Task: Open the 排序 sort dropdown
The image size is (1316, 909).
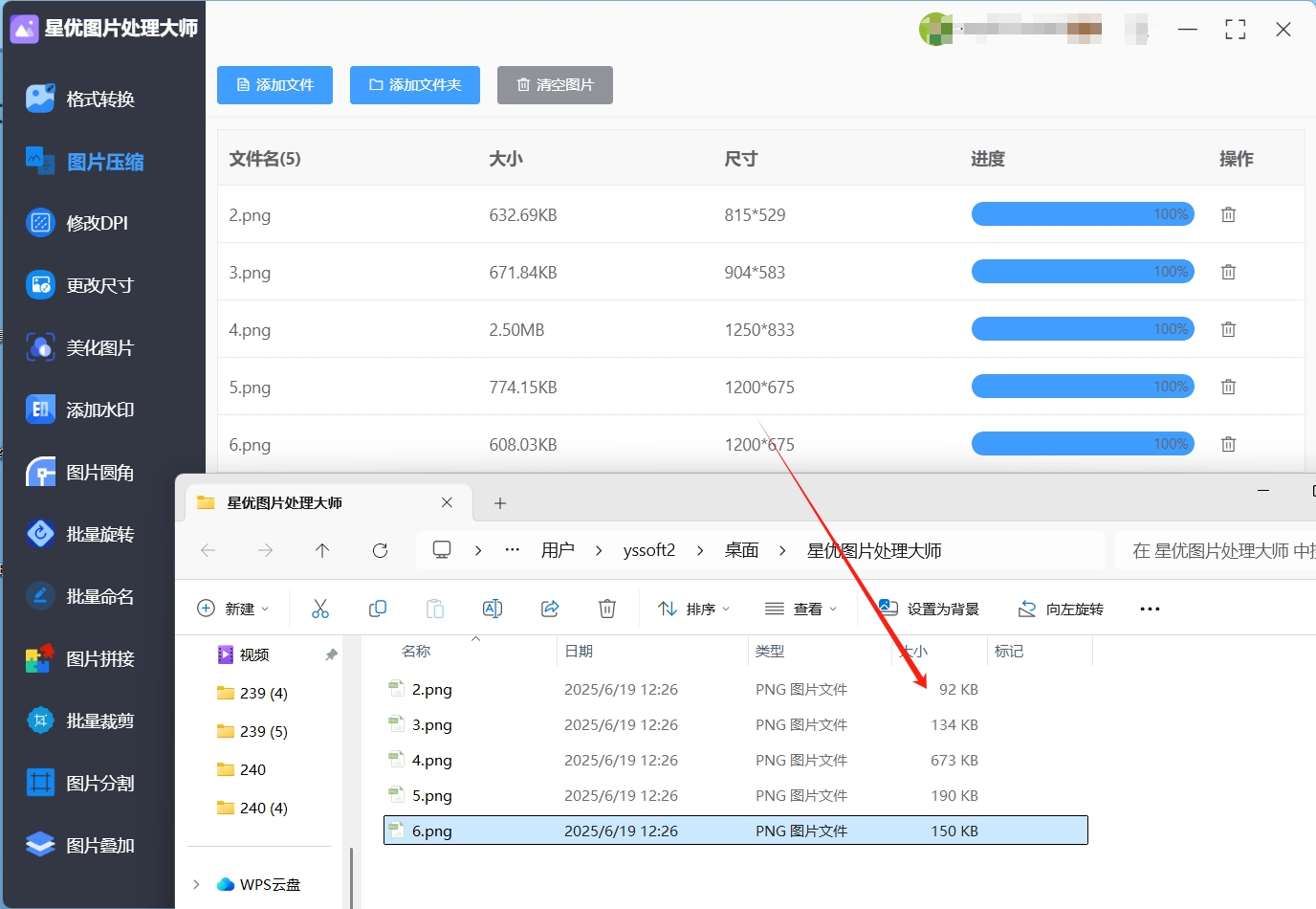Action: [x=694, y=609]
